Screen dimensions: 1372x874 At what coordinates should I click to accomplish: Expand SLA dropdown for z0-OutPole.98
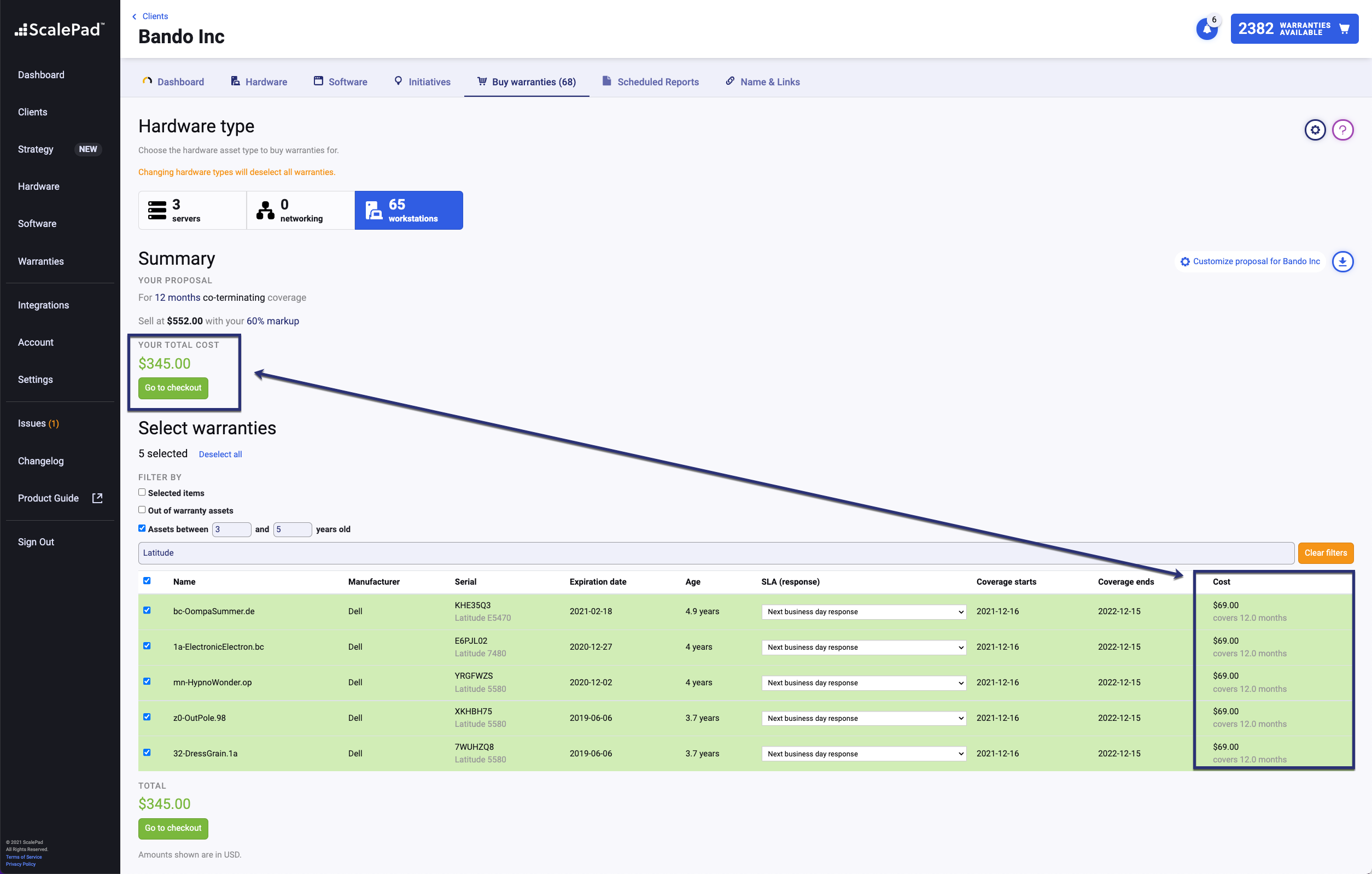pos(863,719)
